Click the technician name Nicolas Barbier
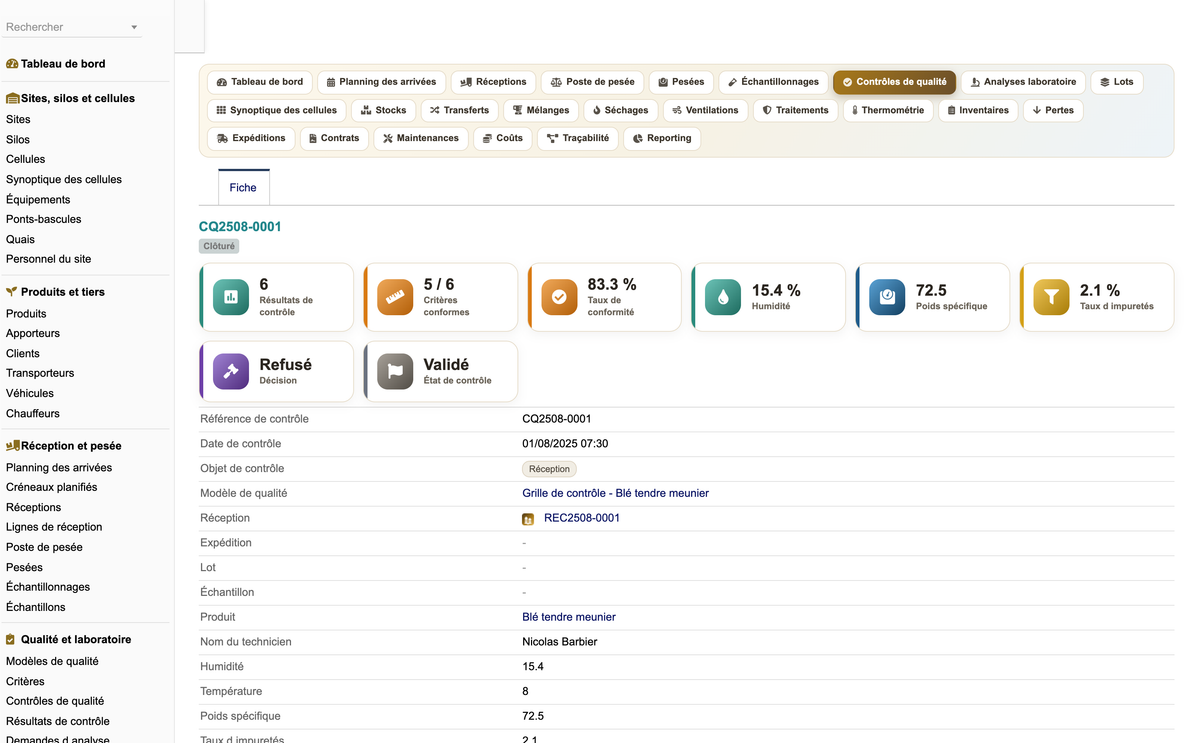This screenshot has width=1200, height=743. point(560,642)
